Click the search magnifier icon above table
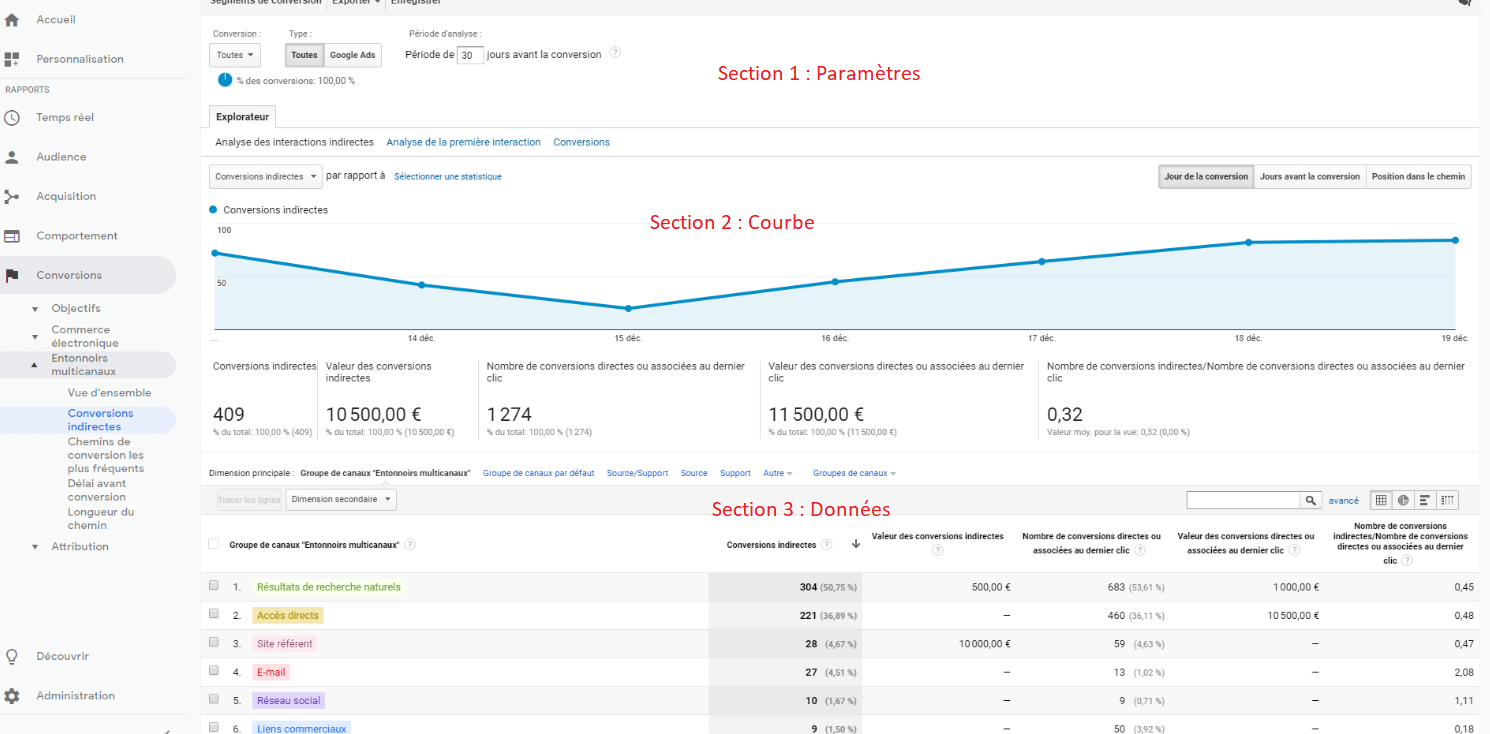The width and height of the screenshot is (1490, 734). [1310, 500]
